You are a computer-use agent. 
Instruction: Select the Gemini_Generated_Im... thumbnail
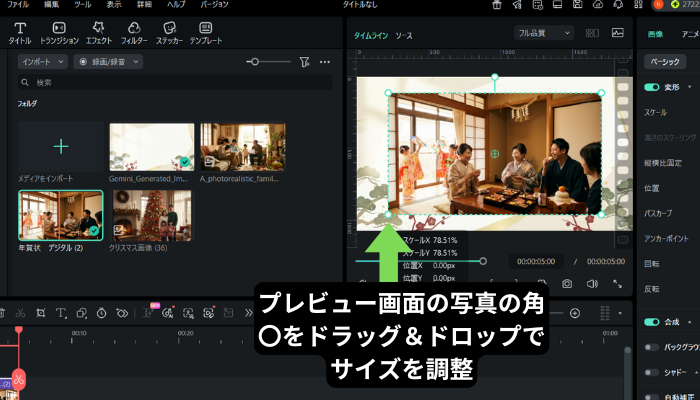pyautogui.click(x=152, y=147)
